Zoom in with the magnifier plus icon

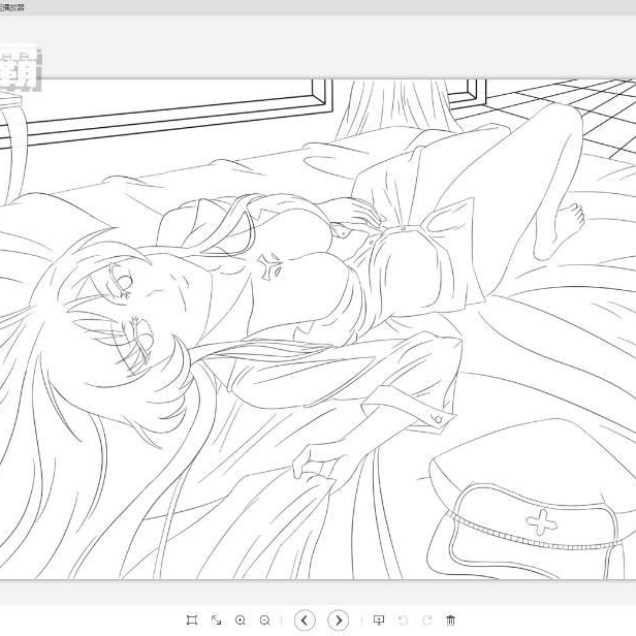[241, 620]
